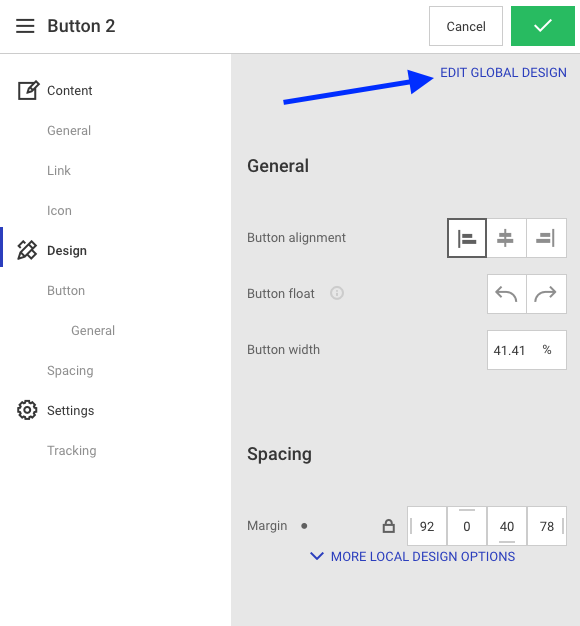
Task: Click the Button 2 title
Action: [x=81, y=26]
